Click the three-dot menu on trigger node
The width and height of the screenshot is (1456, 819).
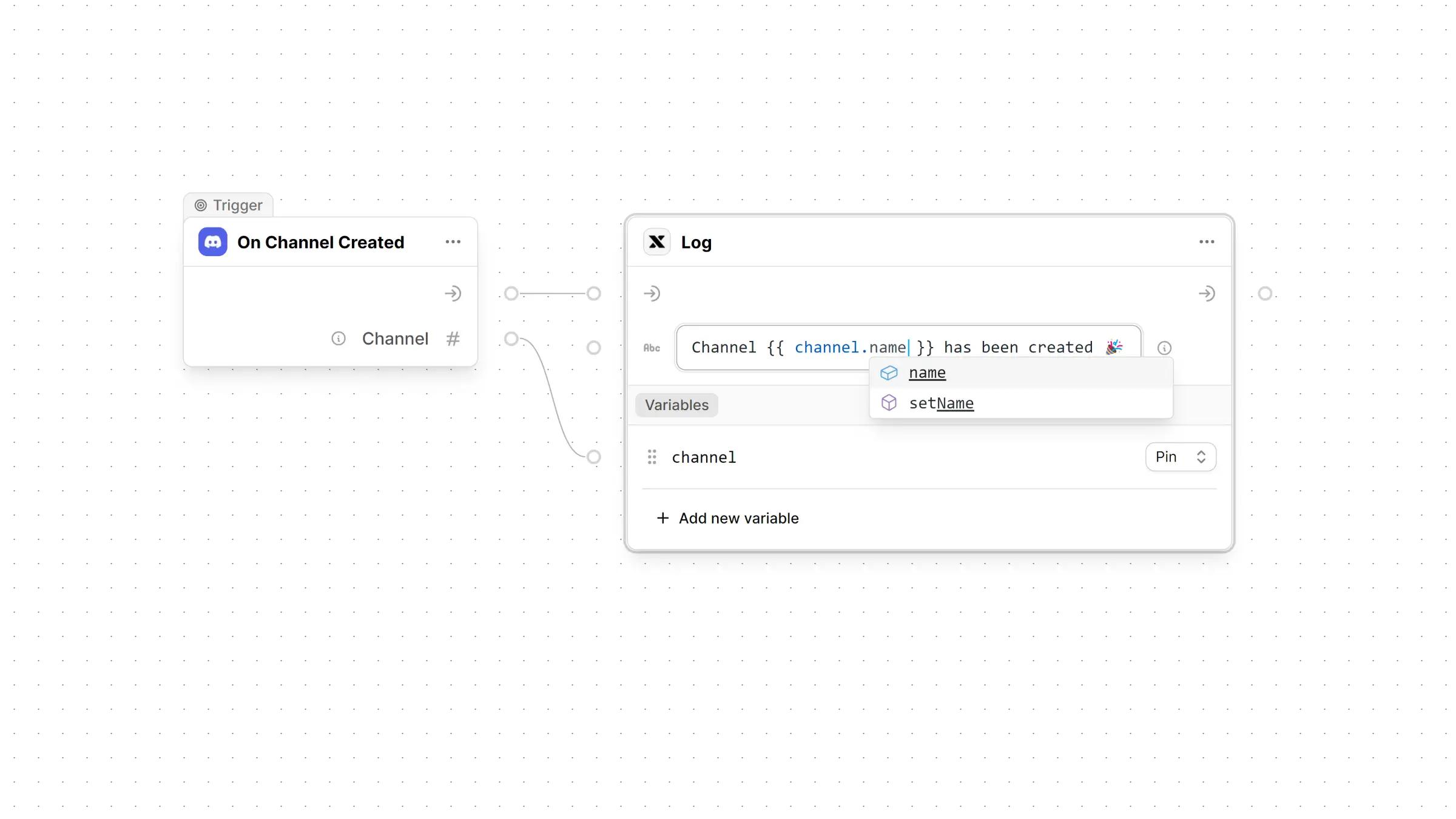click(452, 242)
